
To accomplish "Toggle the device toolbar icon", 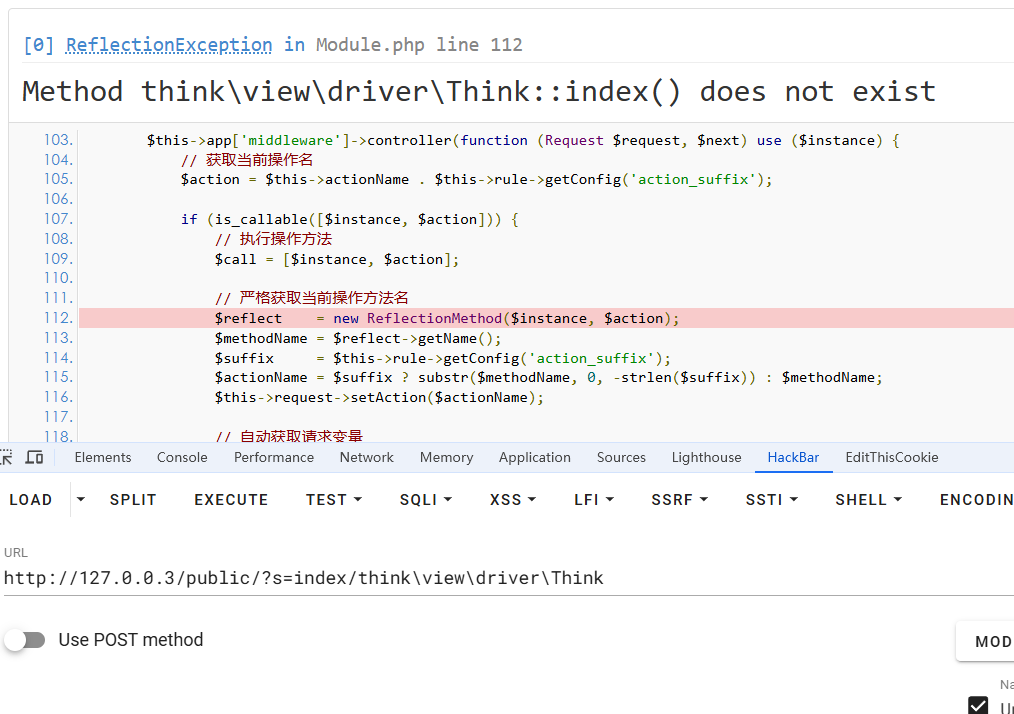I will 34,457.
